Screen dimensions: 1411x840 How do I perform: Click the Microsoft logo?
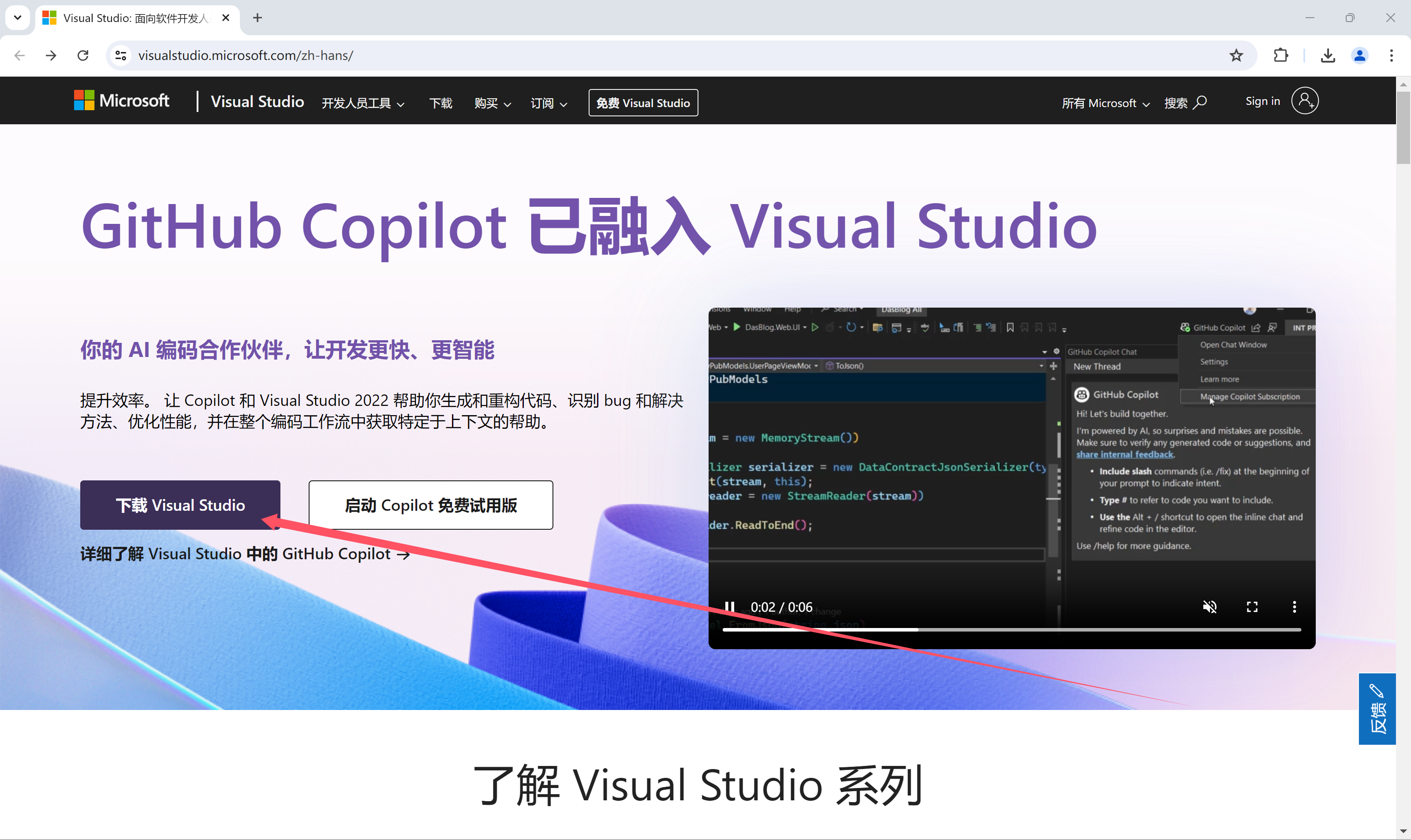pyautogui.click(x=121, y=100)
